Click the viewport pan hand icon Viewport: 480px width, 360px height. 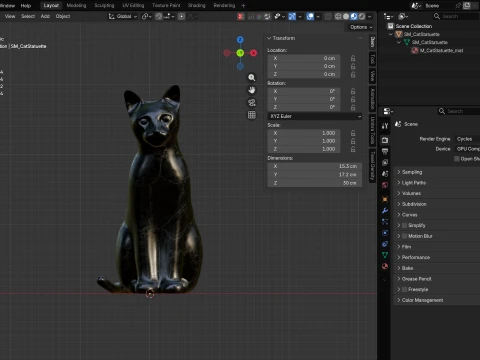tap(252, 90)
